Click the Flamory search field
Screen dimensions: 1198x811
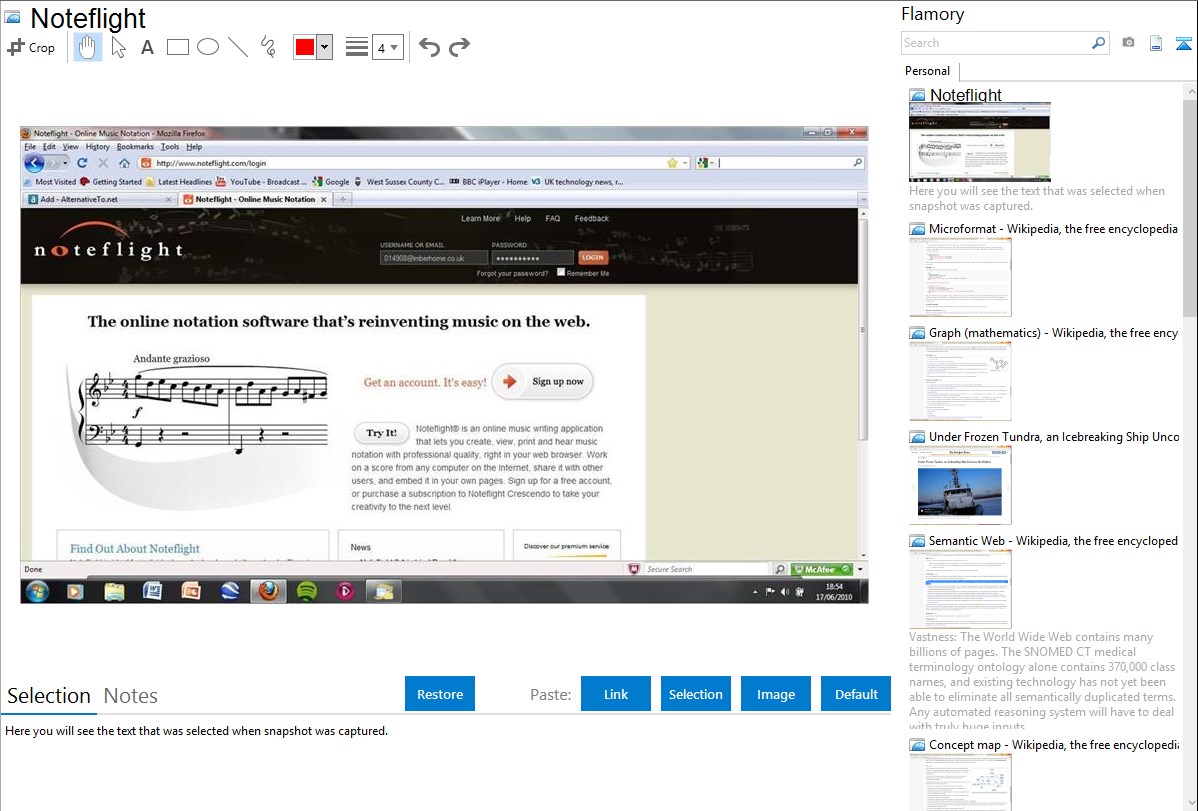(995, 43)
